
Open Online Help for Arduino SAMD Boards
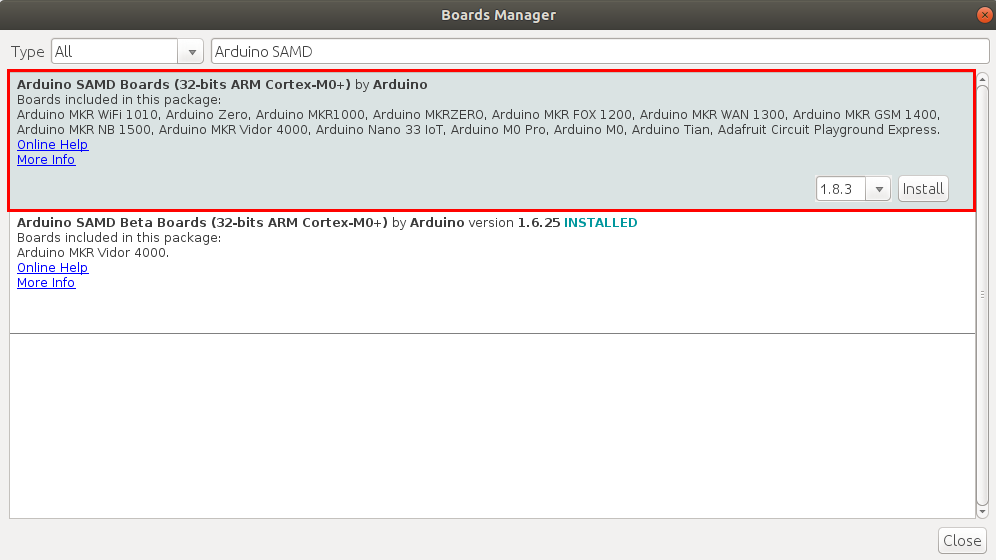[x=53, y=145]
